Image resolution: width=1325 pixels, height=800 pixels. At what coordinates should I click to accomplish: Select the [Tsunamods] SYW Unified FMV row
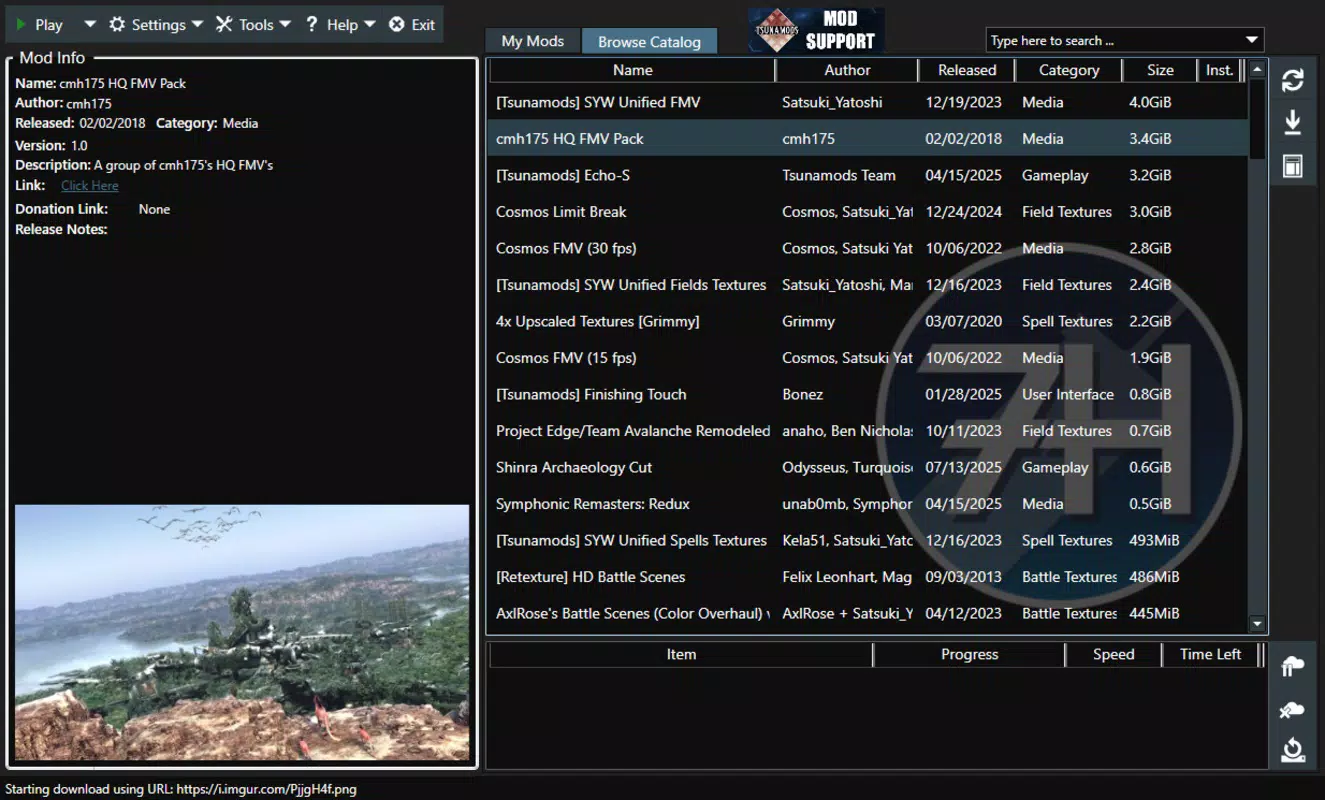868,102
